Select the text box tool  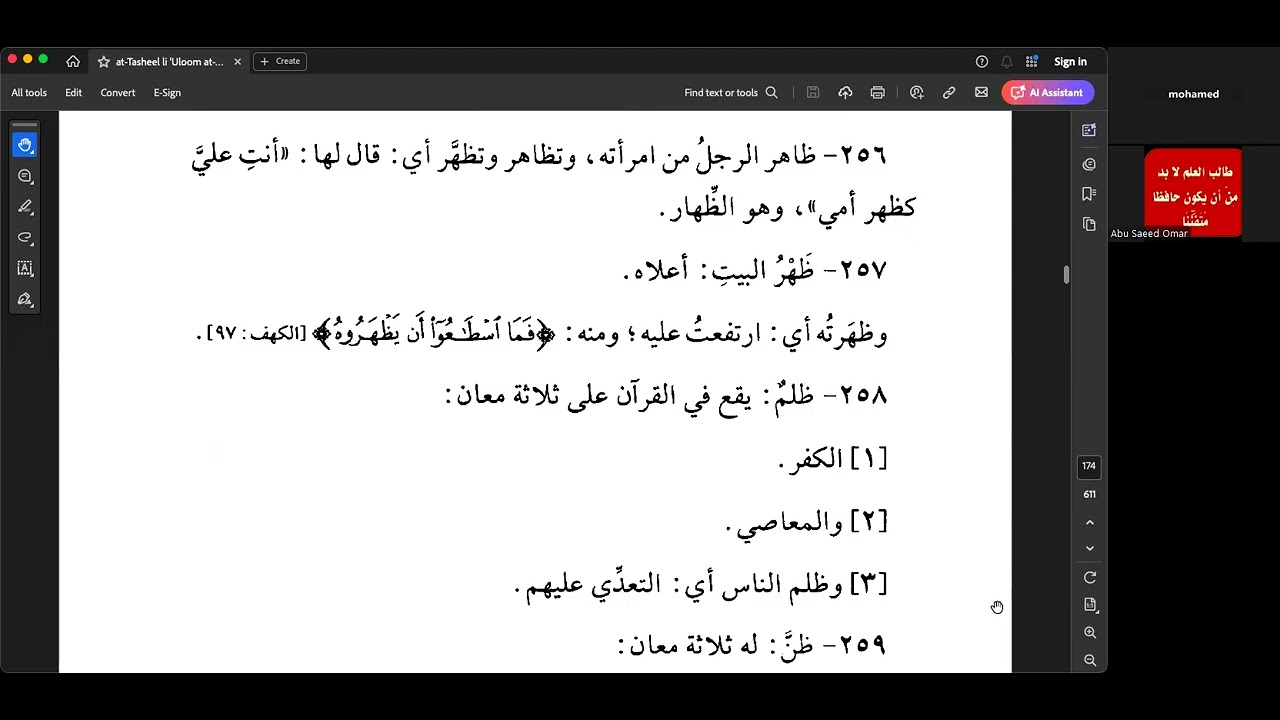click(x=25, y=268)
